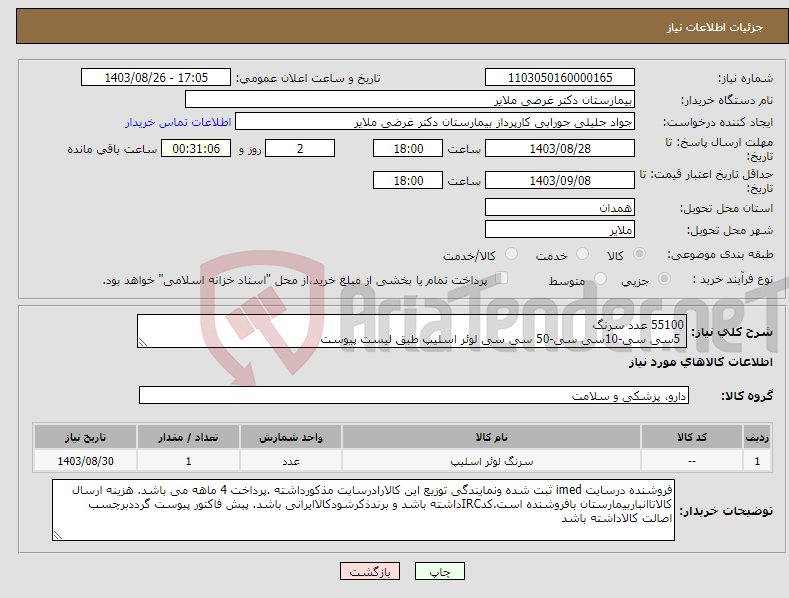Image resolution: width=789 pixels, height=598 pixels.
Task: Click the نوع فرآیند خرید label
Action: (x=733, y=279)
